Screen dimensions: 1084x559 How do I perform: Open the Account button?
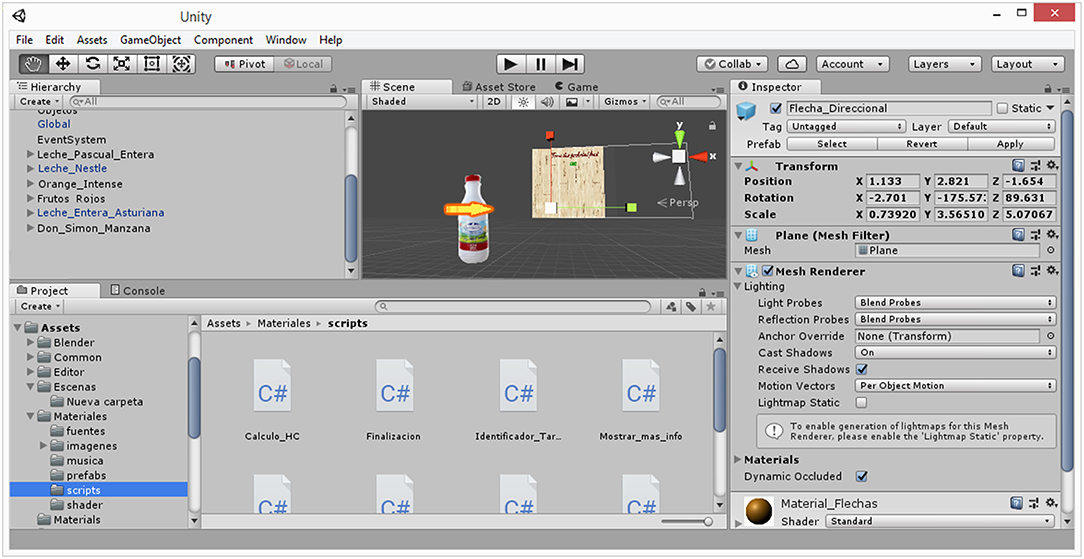click(x=852, y=64)
